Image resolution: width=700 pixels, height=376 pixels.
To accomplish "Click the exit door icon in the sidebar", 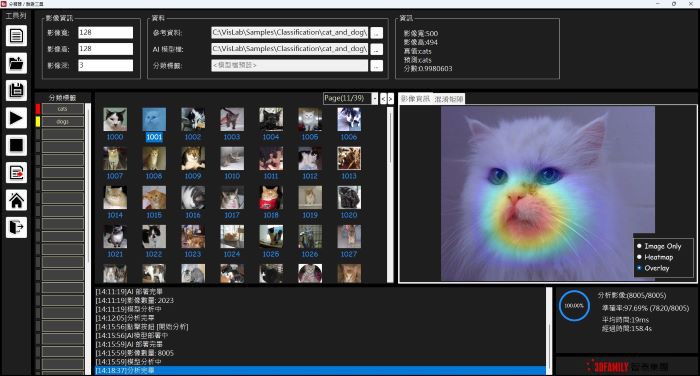I will click(x=16, y=227).
